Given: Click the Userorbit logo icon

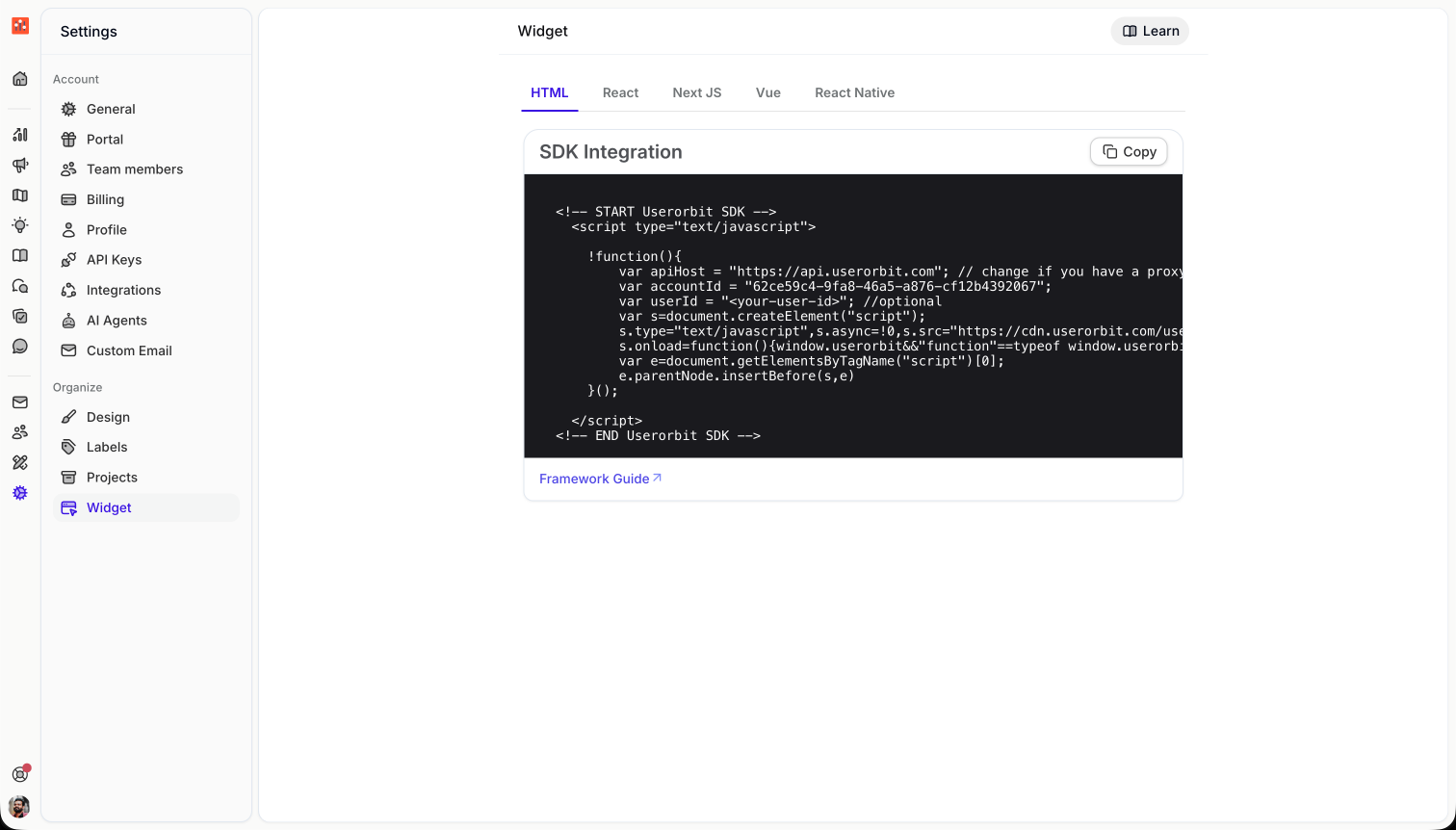Looking at the screenshot, I should (20, 26).
